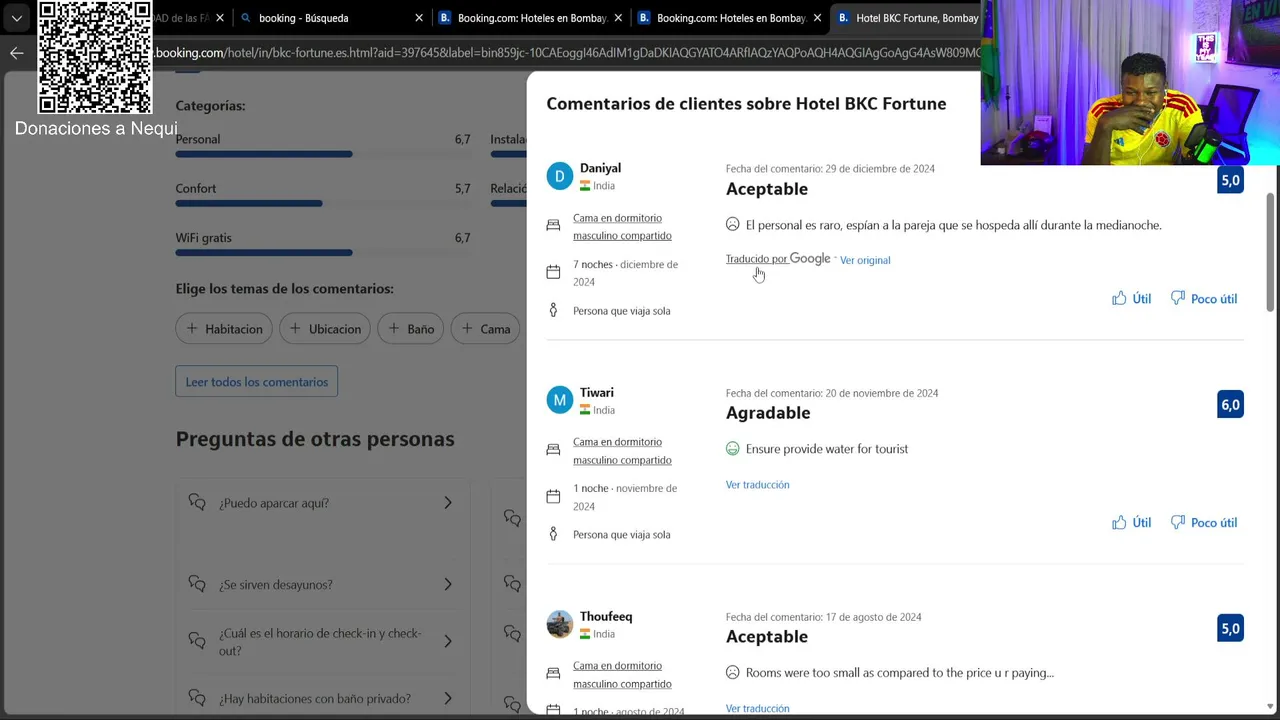Click the calendar icon beside '1 noche · noviembre'

(x=553, y=496)
